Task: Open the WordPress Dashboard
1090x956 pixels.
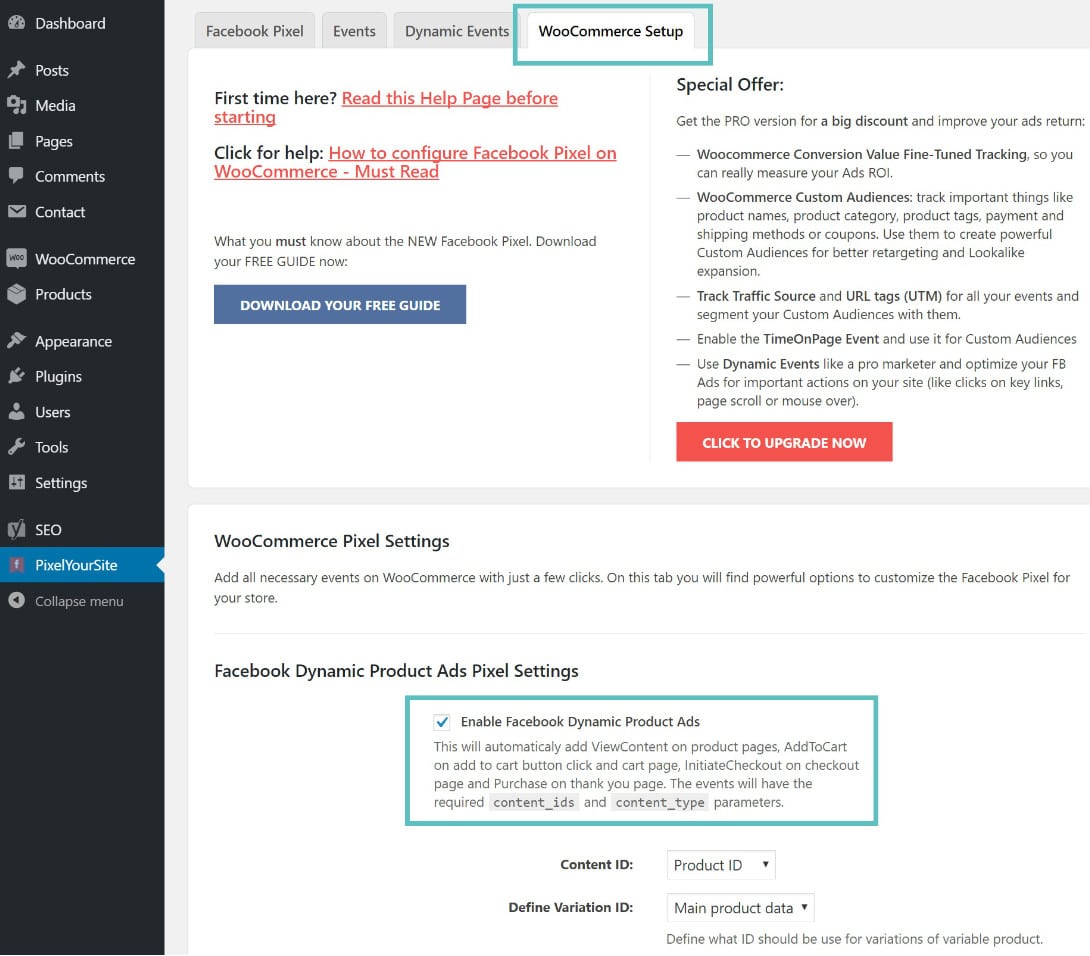Action: [69, 23]
